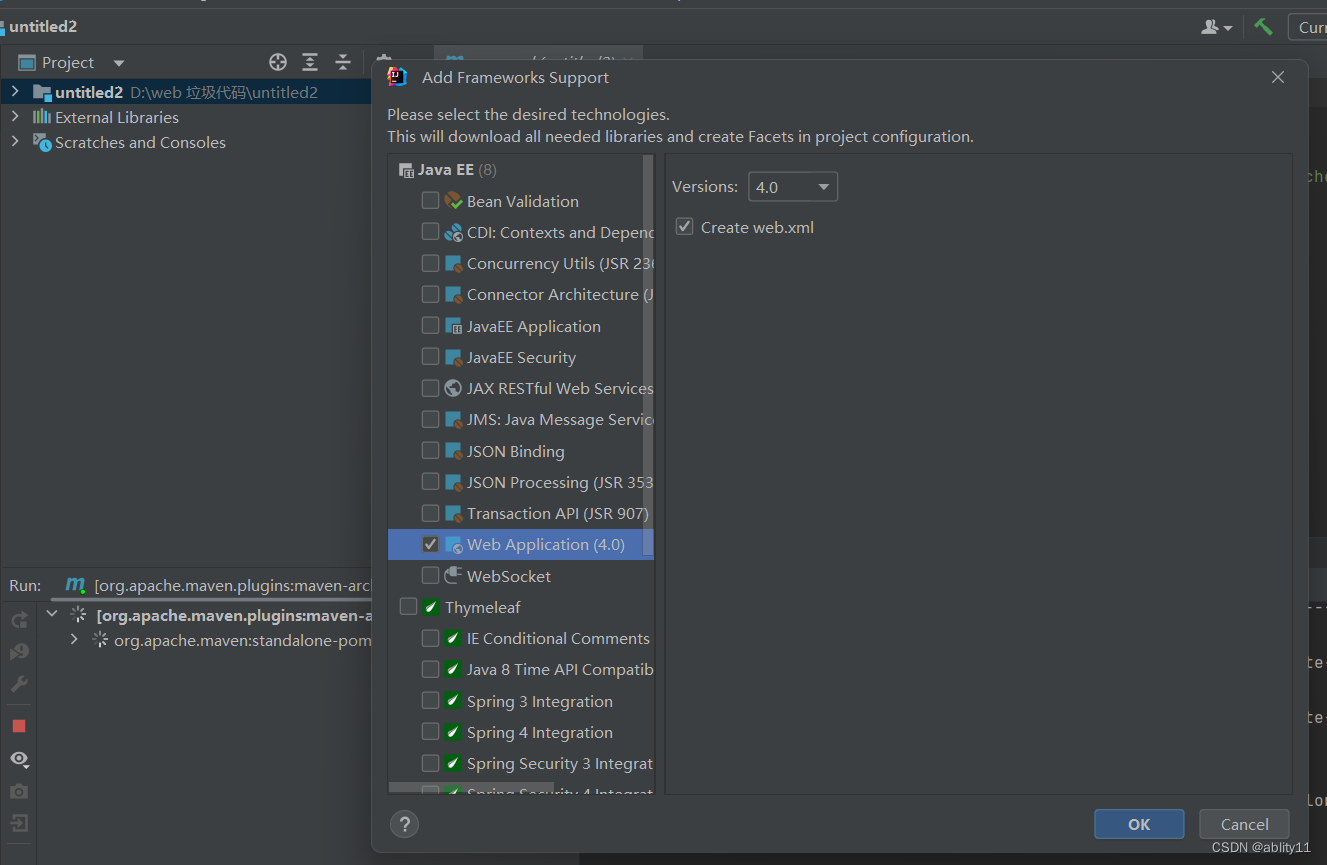This screenshot has height=865, width=1327.
Task: Click the wrench icon in Run toolbar
Action: 19,684
